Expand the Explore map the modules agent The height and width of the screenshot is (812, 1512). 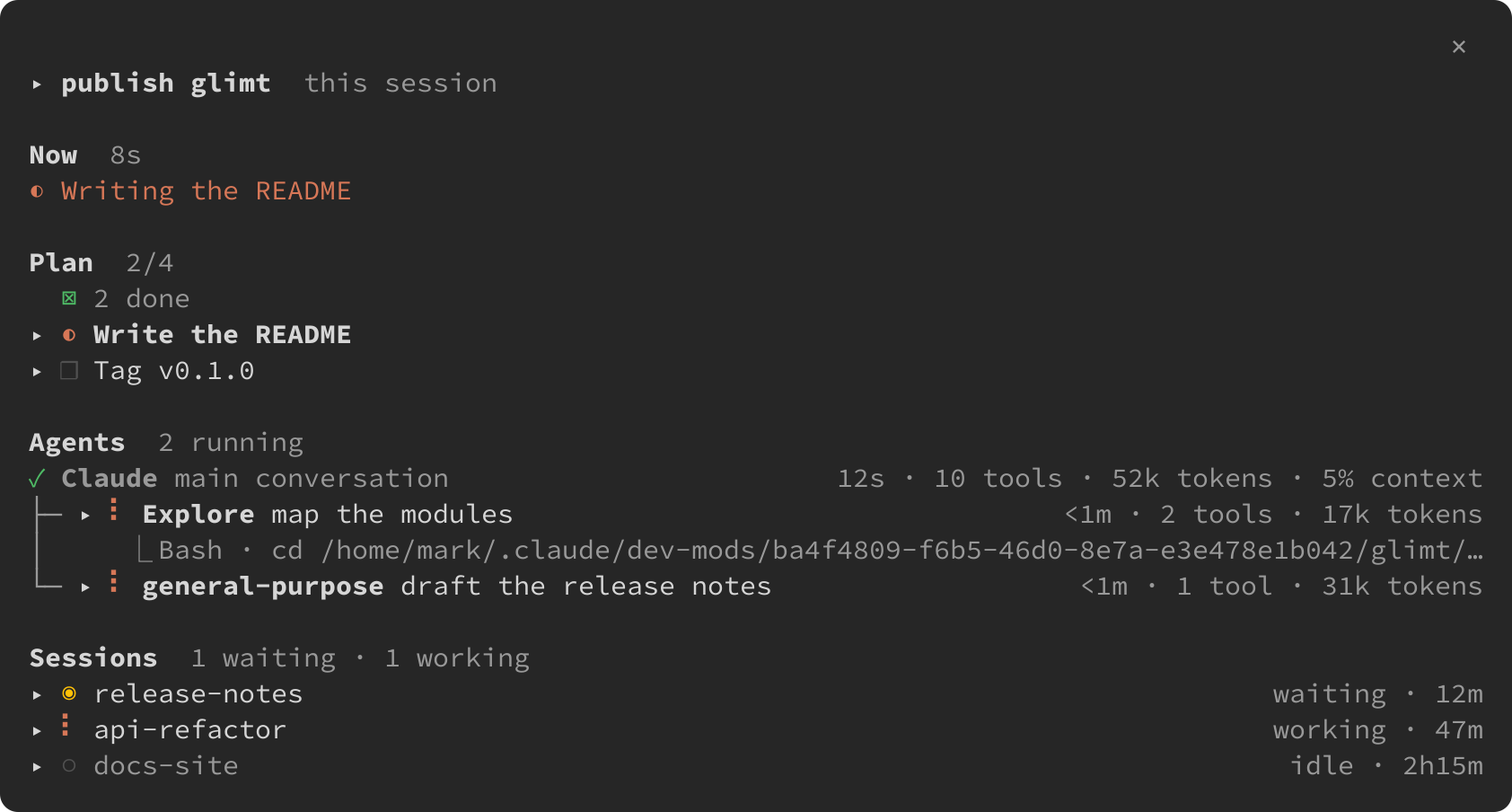(x=85, y=515)
